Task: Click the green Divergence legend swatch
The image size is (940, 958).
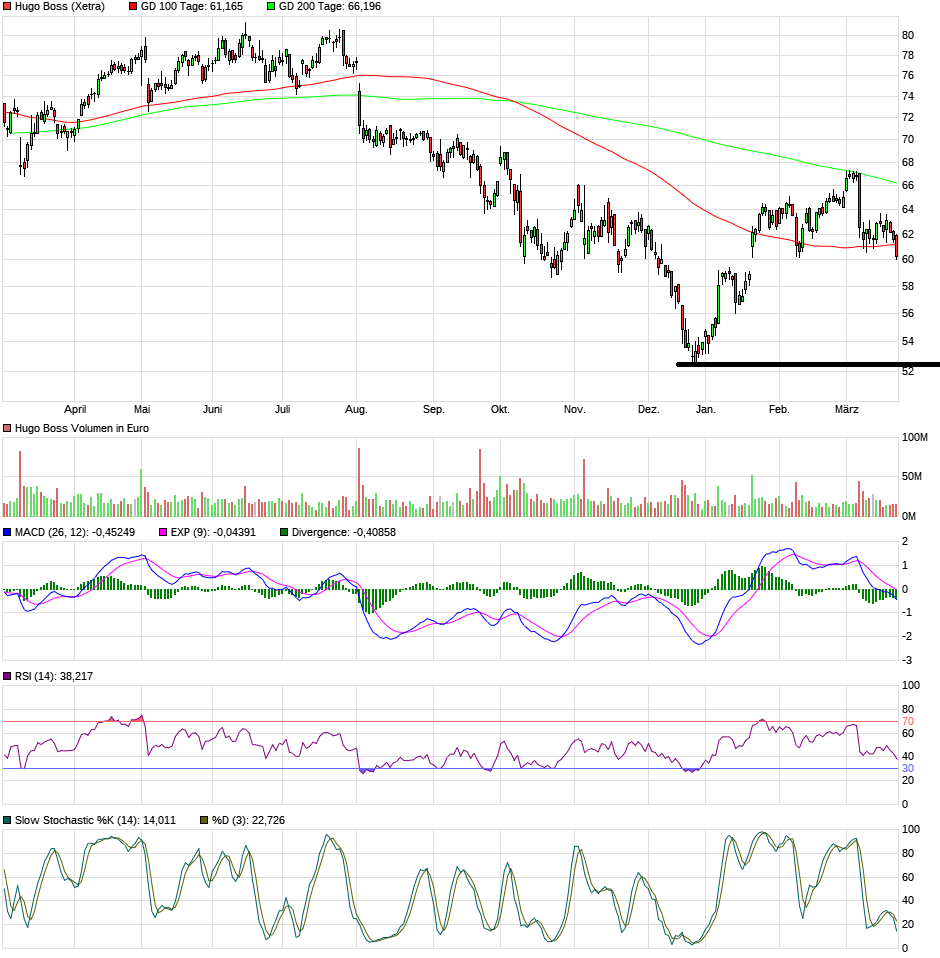Action: [284, 532]
